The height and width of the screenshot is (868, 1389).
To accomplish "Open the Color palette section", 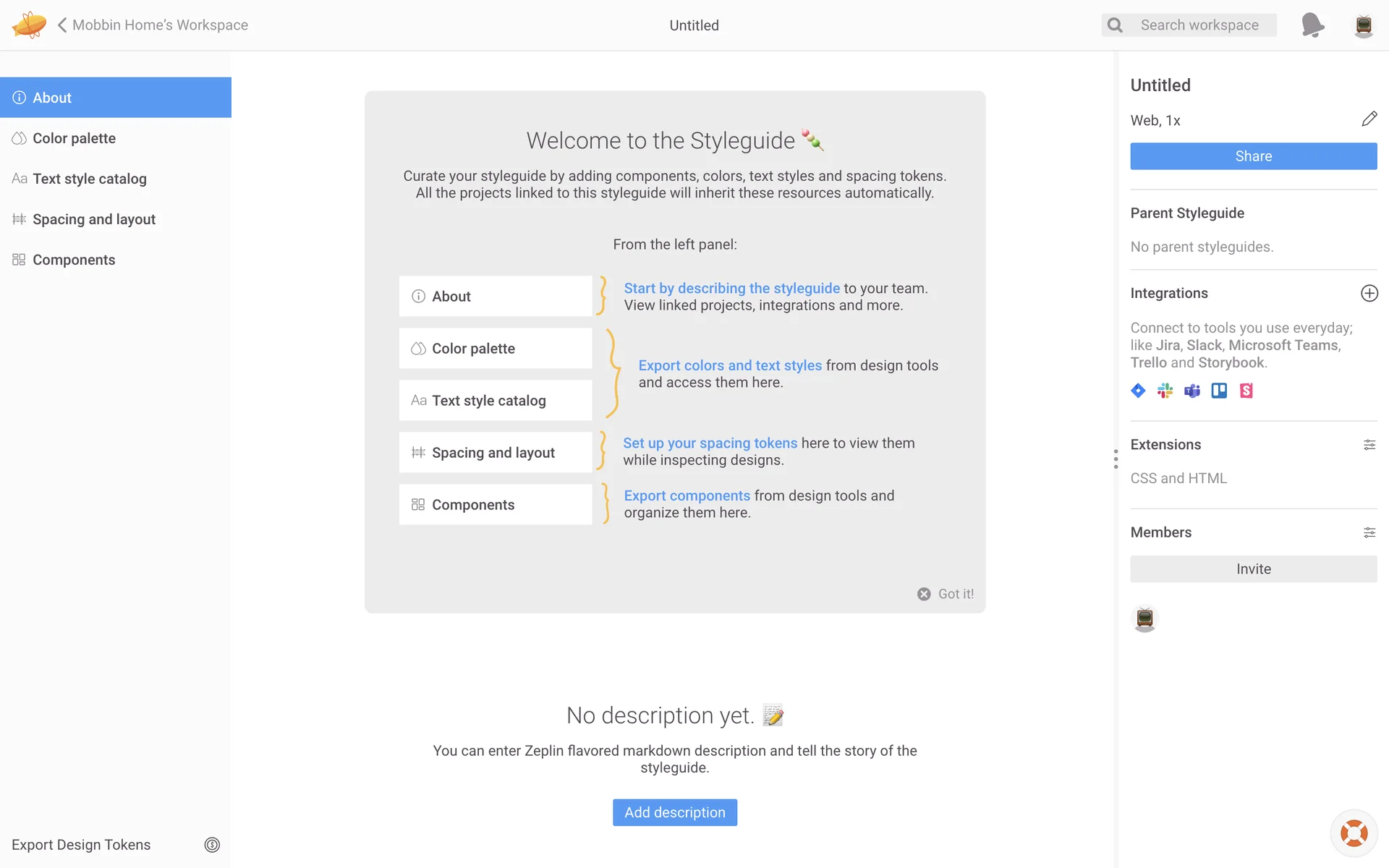I will [74, 138].
